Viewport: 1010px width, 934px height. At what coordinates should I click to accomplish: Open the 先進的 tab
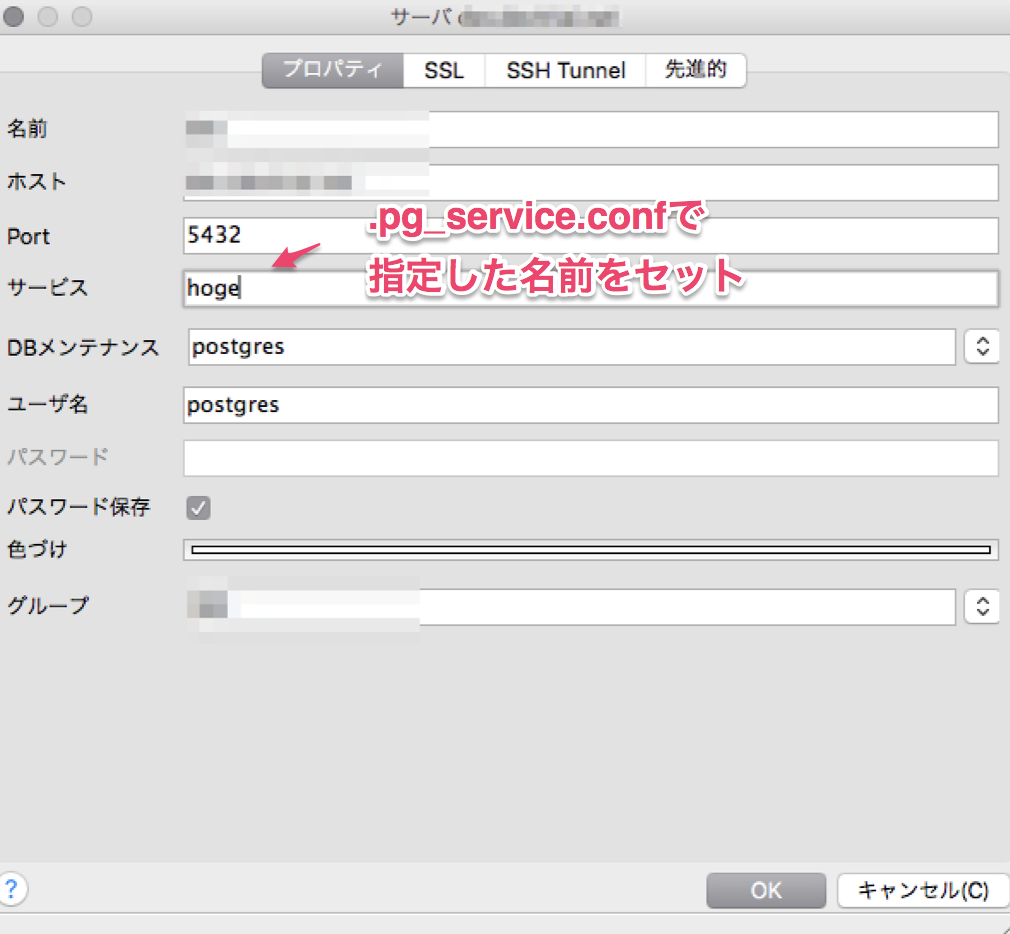point(696,70)
